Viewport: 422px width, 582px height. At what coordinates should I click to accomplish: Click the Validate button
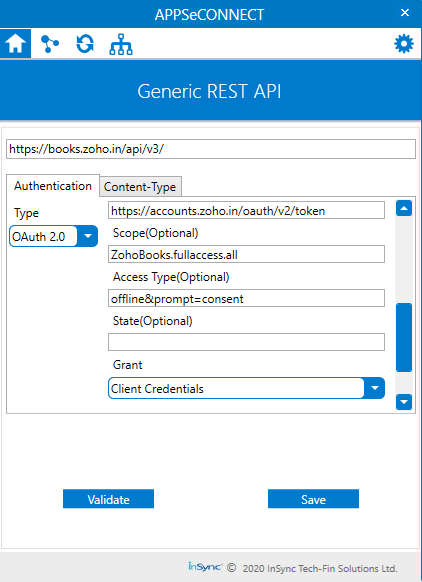coord(108,499)
